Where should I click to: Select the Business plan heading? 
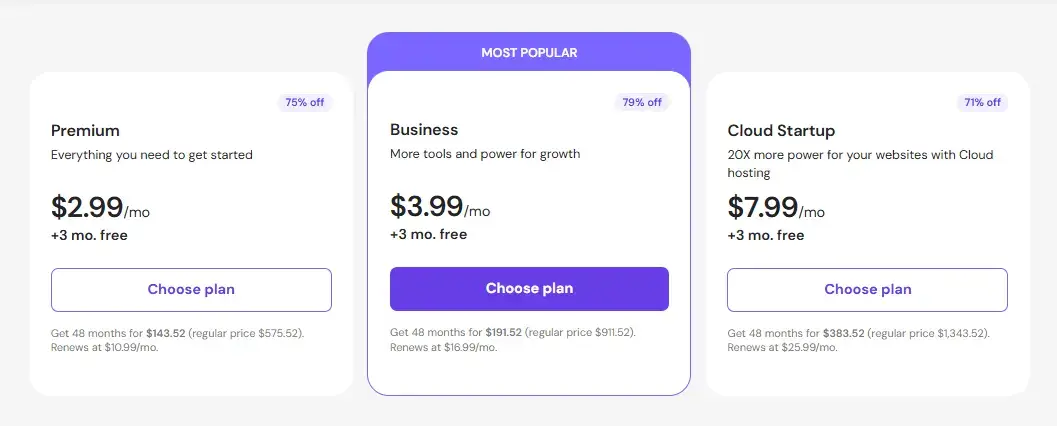pyautogui.click(x=424, y=129)
